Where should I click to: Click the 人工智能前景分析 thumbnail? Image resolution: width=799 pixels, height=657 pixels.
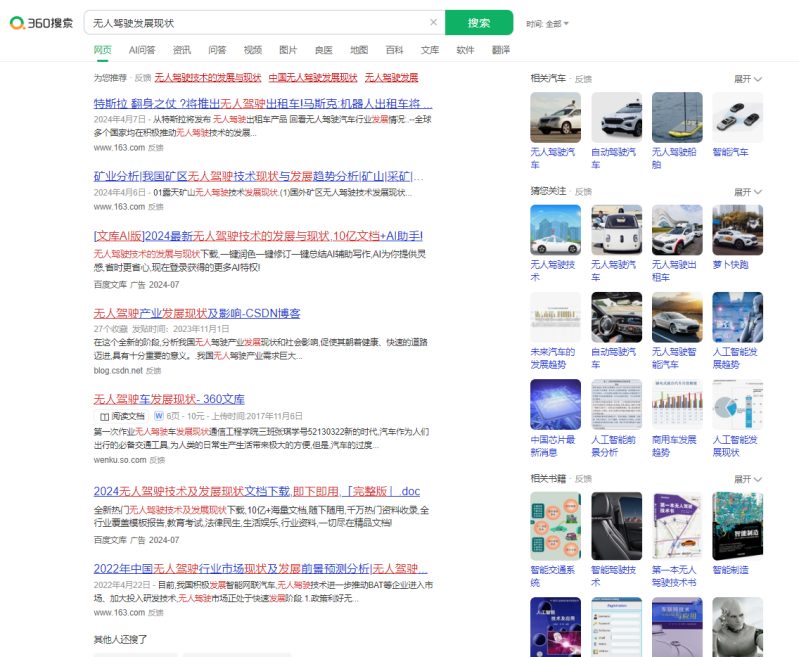coord(617,404)
